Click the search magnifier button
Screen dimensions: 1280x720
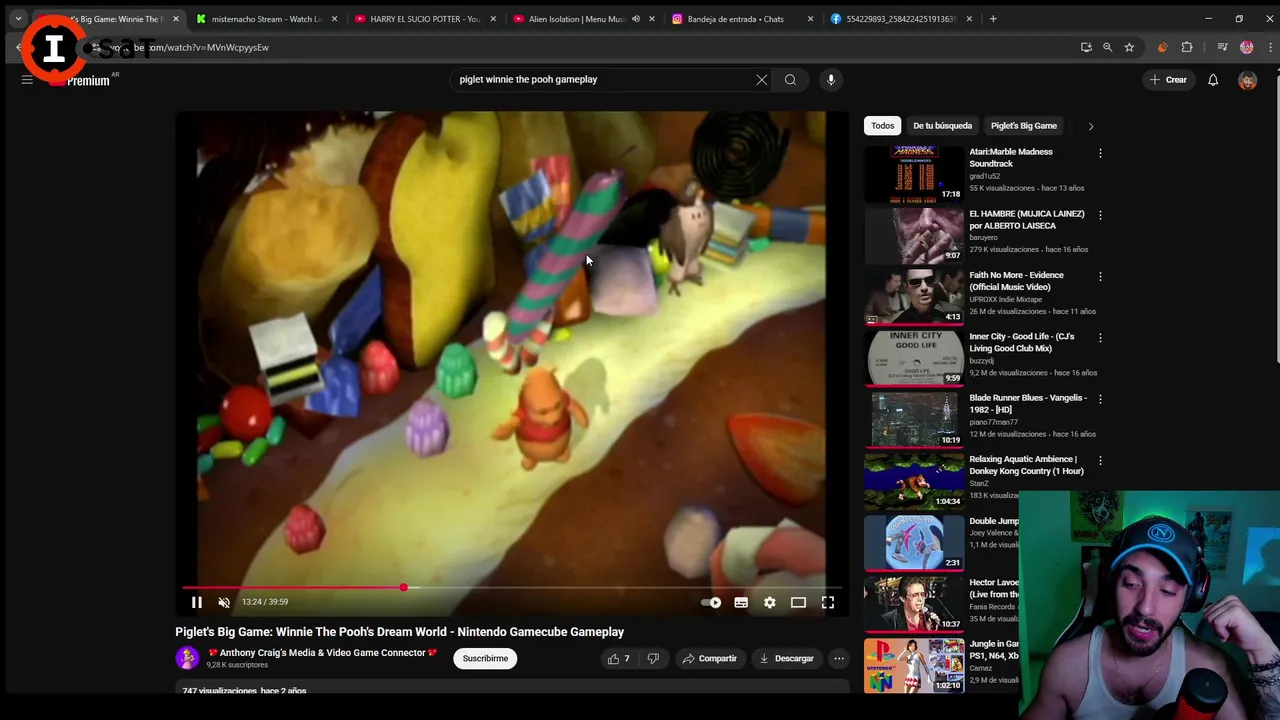click(x=790, y=79)
